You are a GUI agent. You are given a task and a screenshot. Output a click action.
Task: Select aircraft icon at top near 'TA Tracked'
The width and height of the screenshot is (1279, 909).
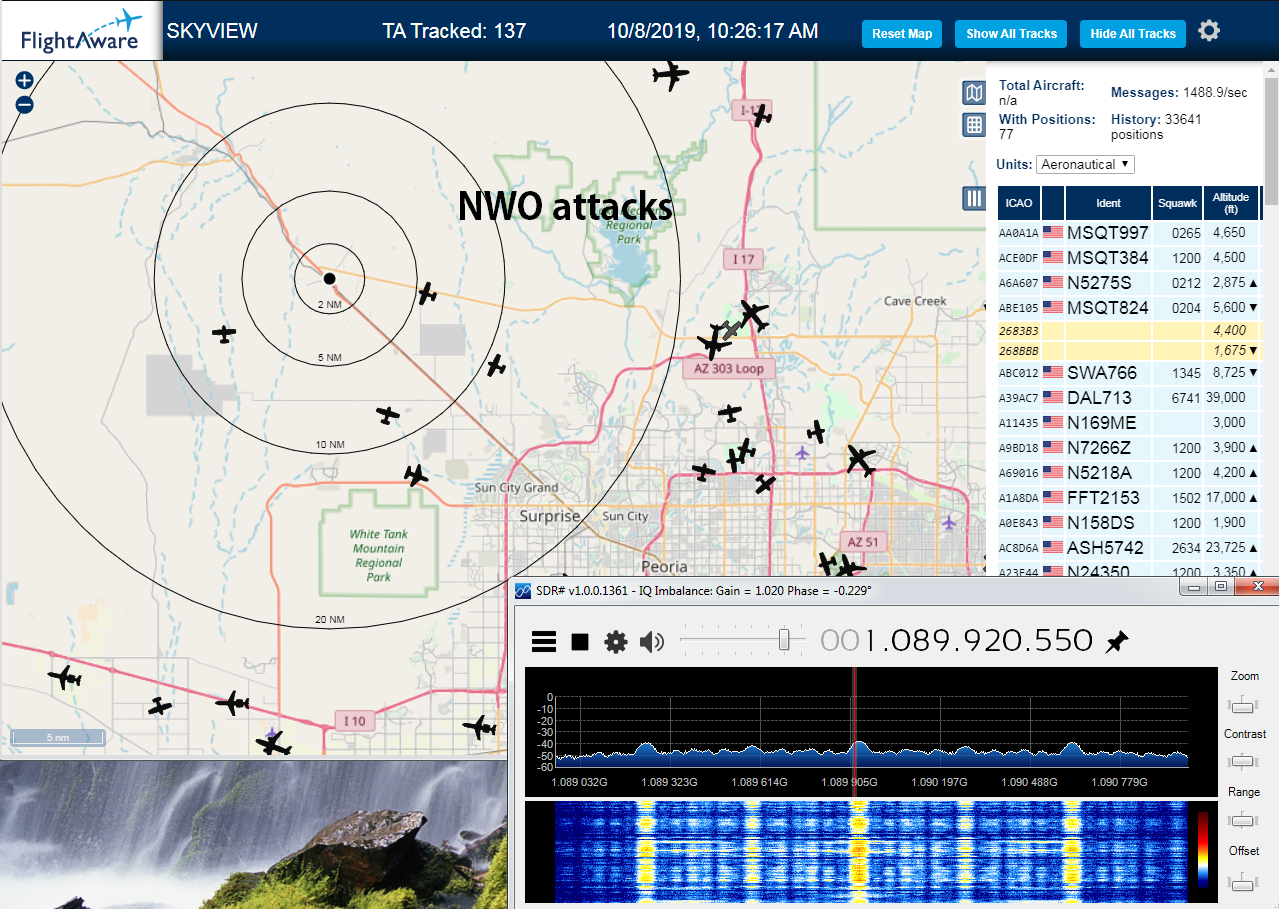tap(671, 74)
